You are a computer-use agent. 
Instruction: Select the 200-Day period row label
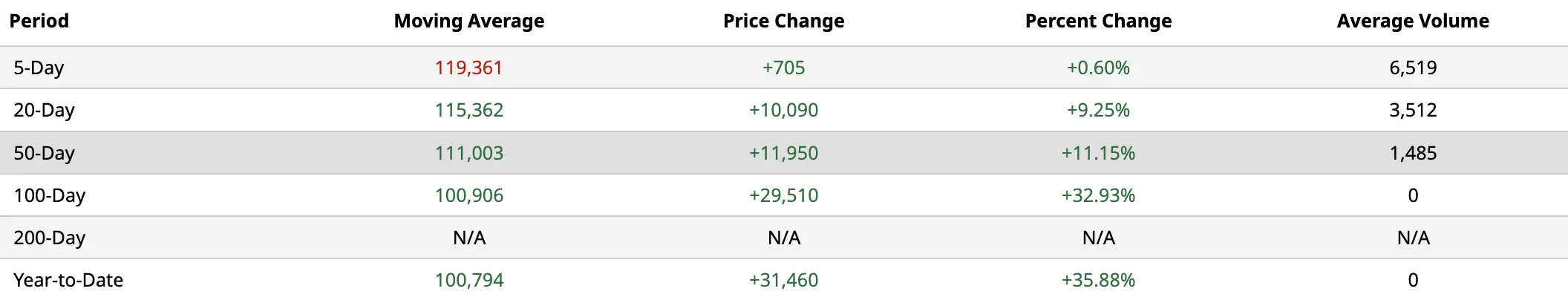point(49,238)
